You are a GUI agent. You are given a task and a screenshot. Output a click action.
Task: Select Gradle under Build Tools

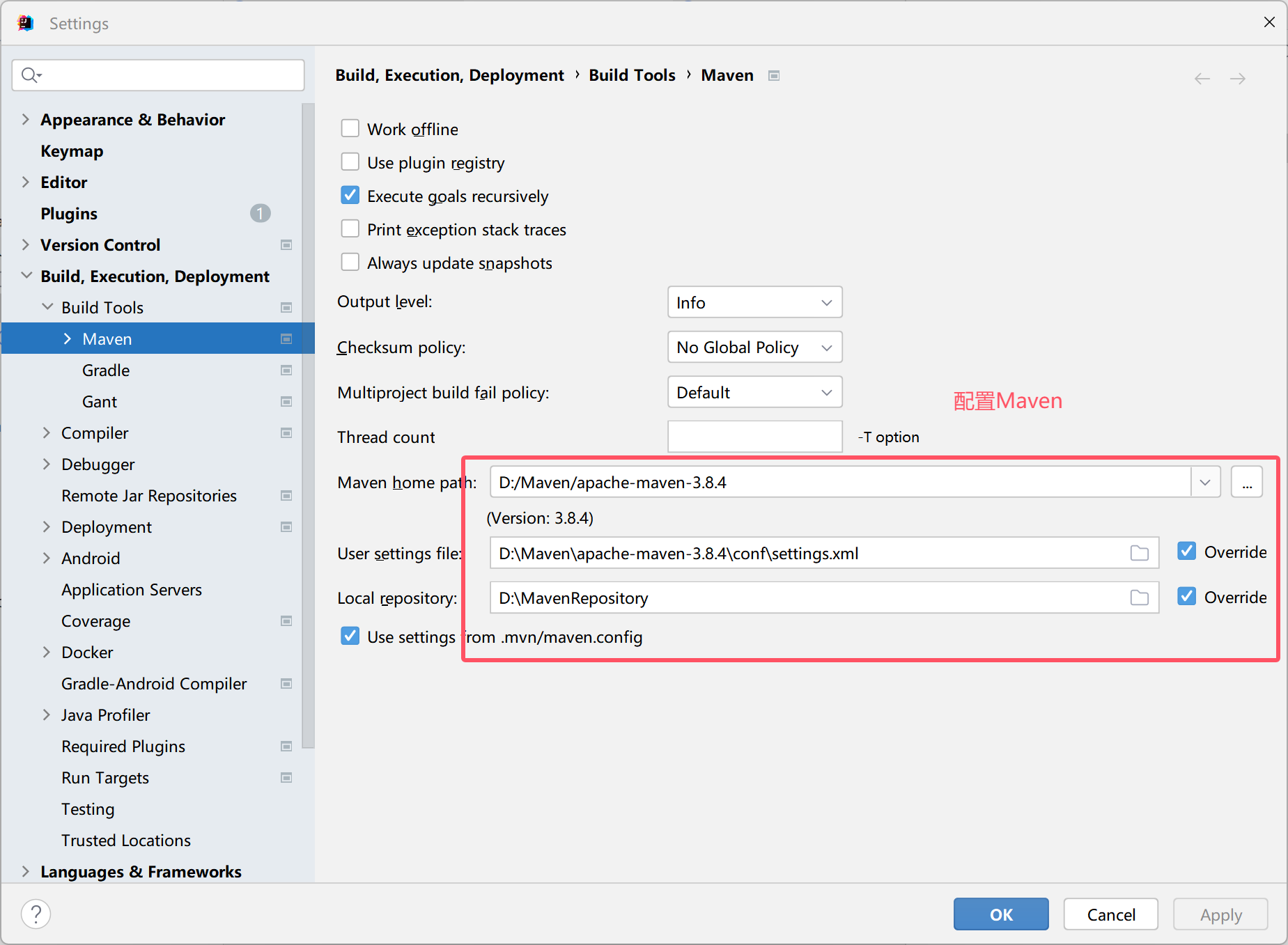[106, 370]
